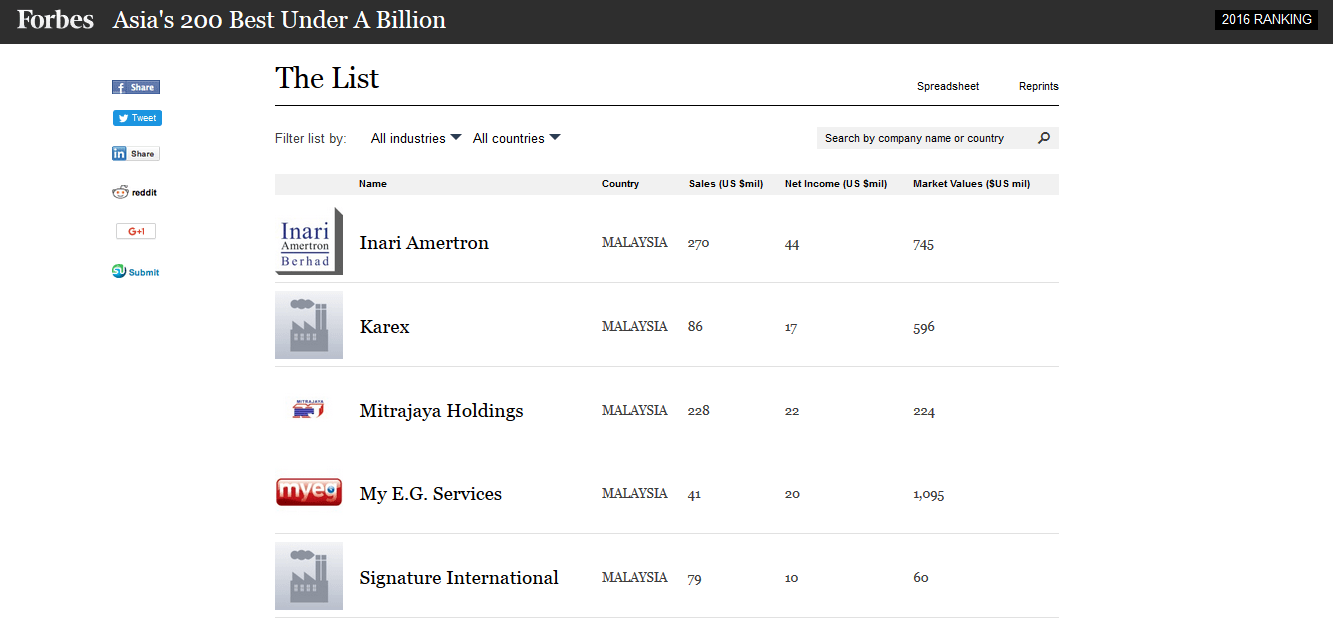Click MALAYSIA in My E.G. Services row
This screenshot has width=1333, height=641.
point(634,493)
